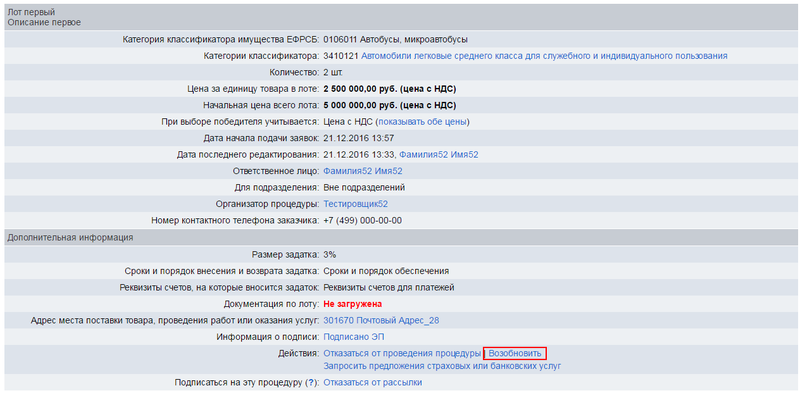
Task: Click label 'Размер задатка'
Action: (286, 254)
